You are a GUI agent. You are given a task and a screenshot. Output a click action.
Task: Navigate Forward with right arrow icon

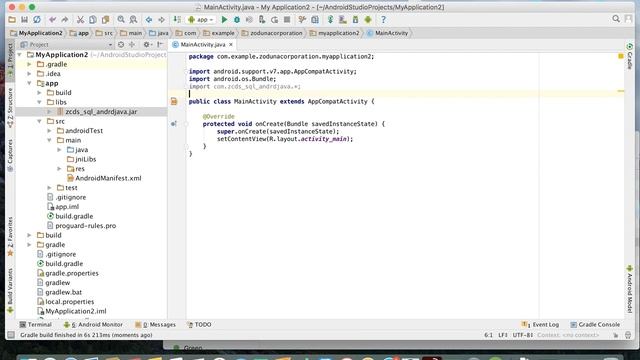162,20
